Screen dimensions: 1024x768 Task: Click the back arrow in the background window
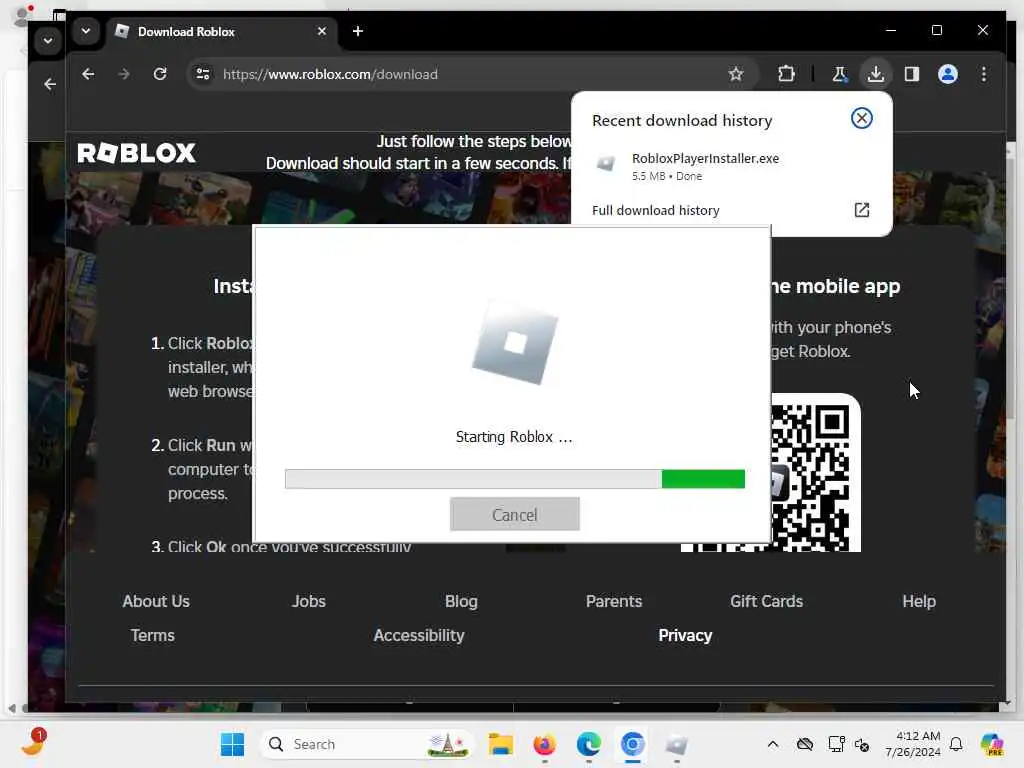click(50, 84)
